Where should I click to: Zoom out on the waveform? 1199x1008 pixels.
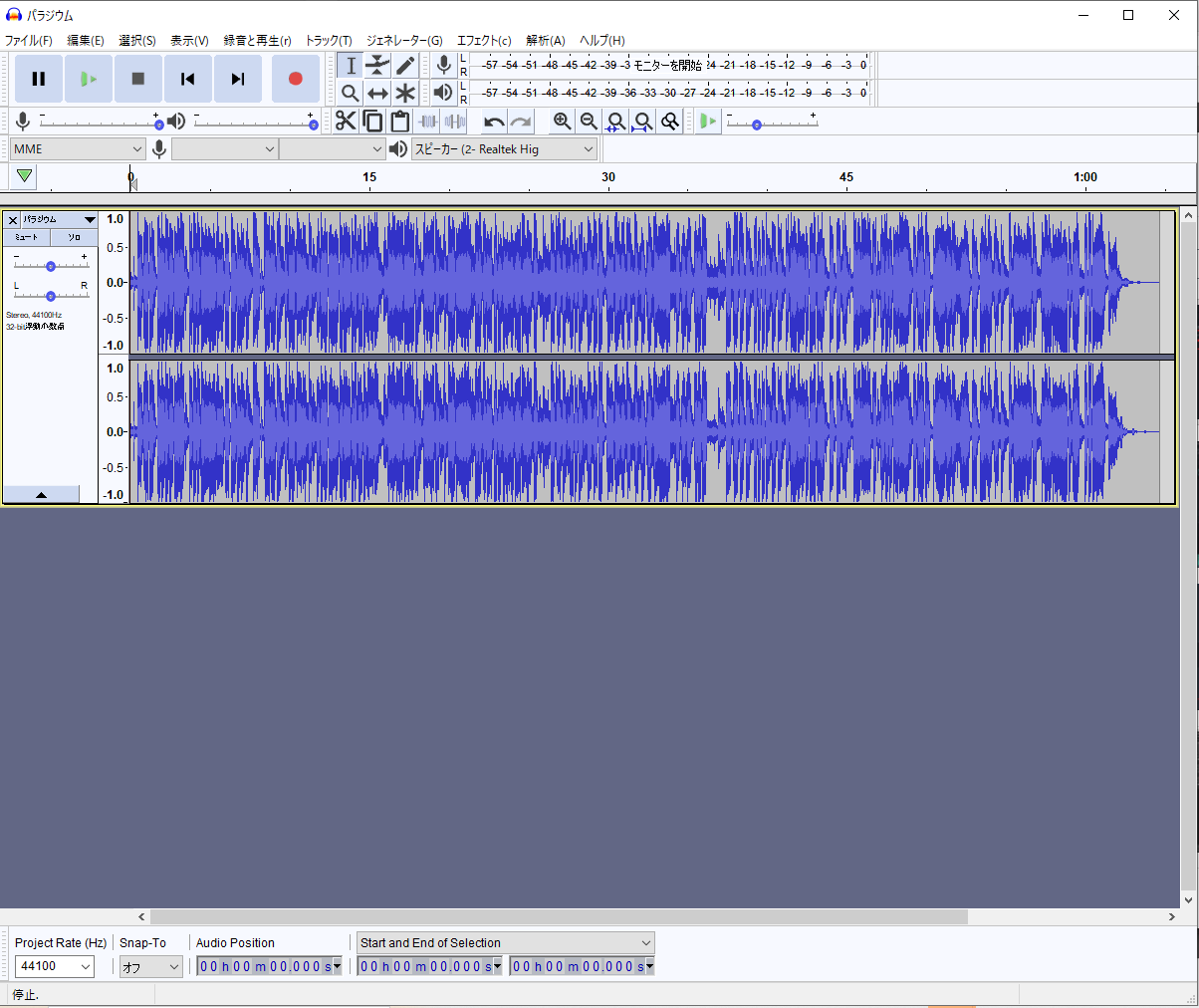(590, 122)
